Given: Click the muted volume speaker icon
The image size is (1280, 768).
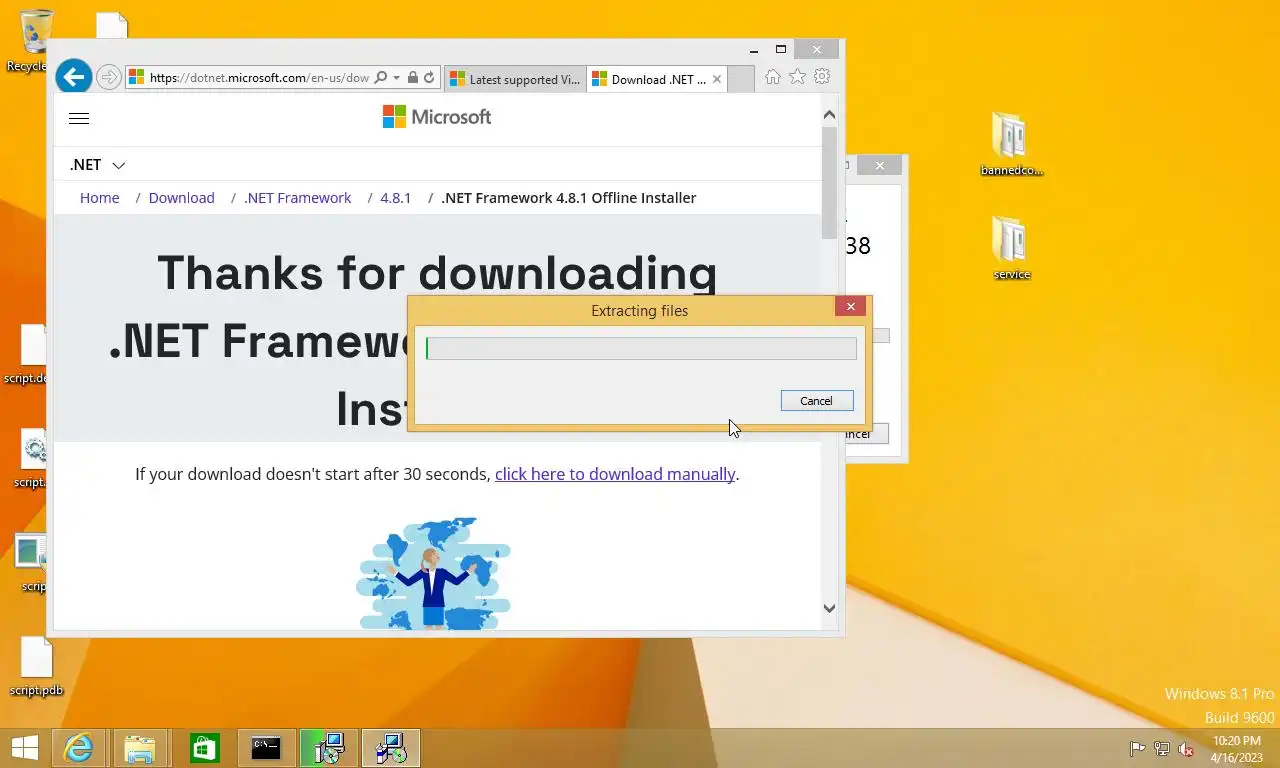Looking at the screenshot, I should coord(1186,749).
